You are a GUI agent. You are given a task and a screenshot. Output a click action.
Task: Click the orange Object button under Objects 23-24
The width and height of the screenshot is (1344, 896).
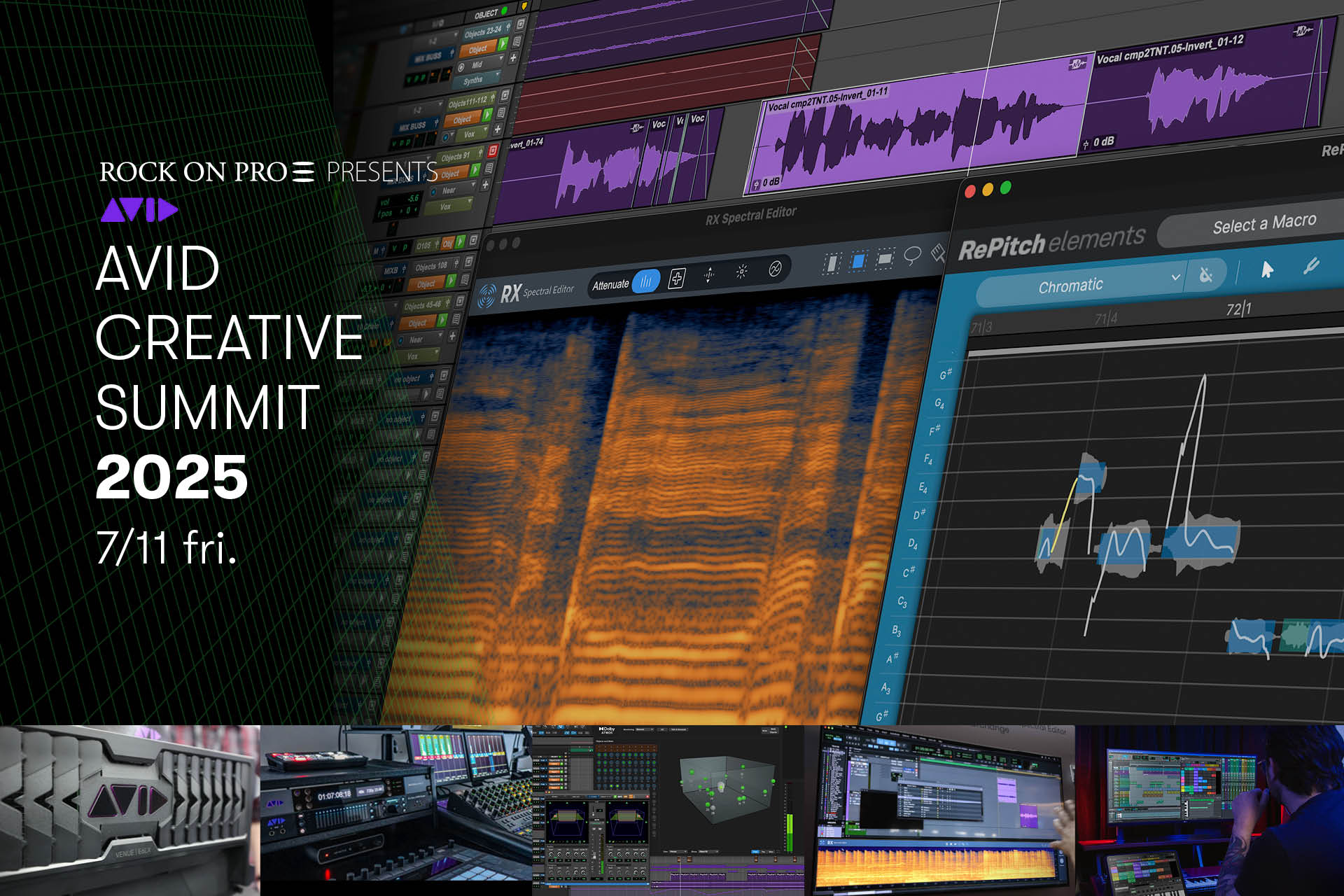point(478,49)
